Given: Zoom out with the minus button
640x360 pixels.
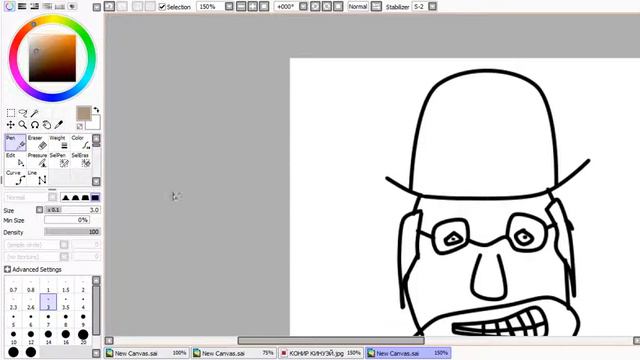Looking at the screenshot, I should click(x=241, y=7).
